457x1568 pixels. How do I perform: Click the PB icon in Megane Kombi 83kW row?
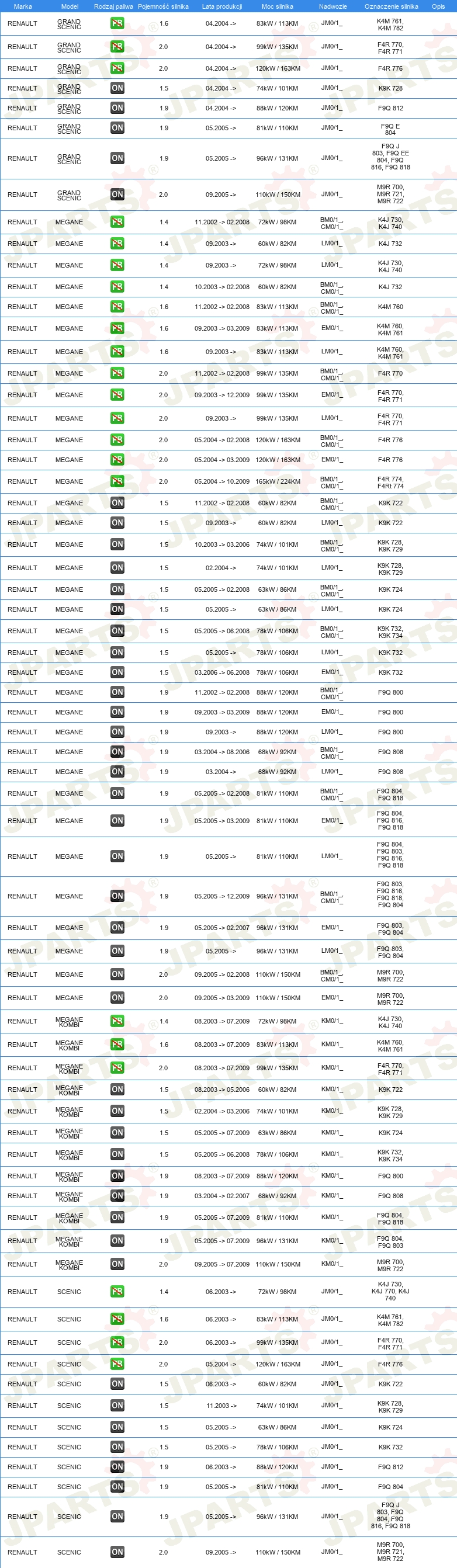click(x=117, y=1045)
